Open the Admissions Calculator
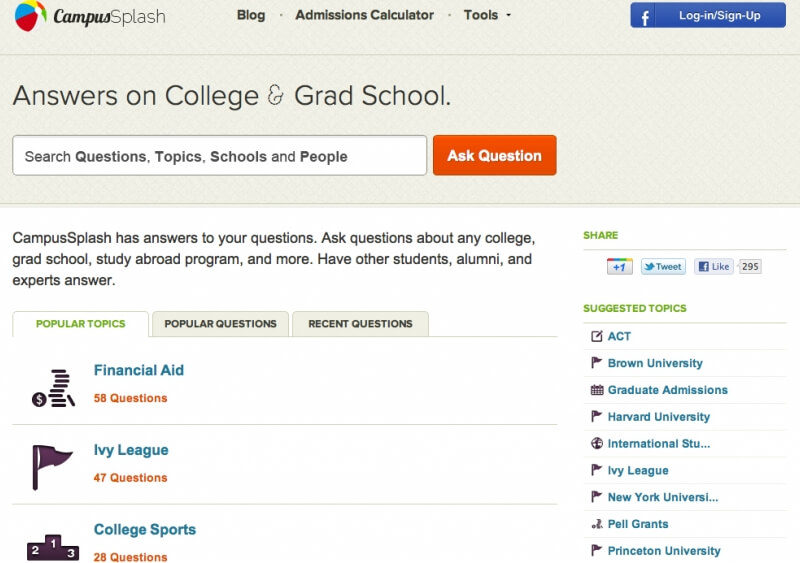The image size is (800, 563). [364, 15]
